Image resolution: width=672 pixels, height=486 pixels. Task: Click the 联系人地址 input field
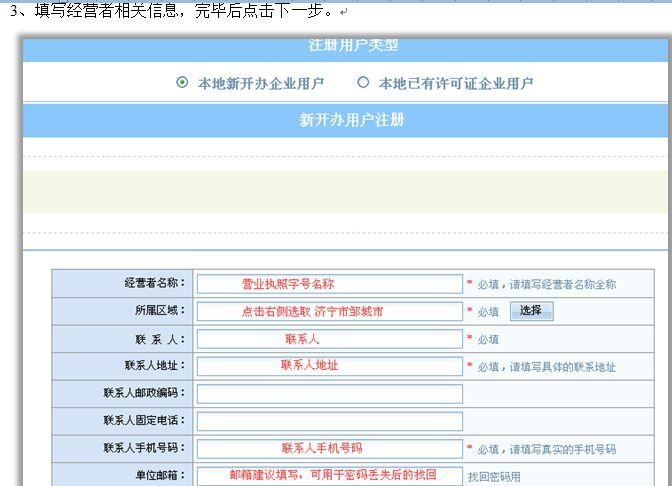point(330,366)
